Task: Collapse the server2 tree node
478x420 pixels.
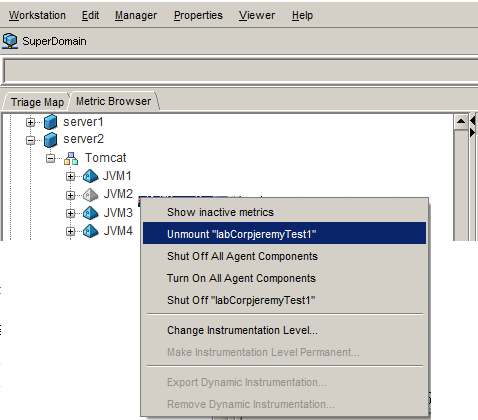Action: (x=30, y=140)
